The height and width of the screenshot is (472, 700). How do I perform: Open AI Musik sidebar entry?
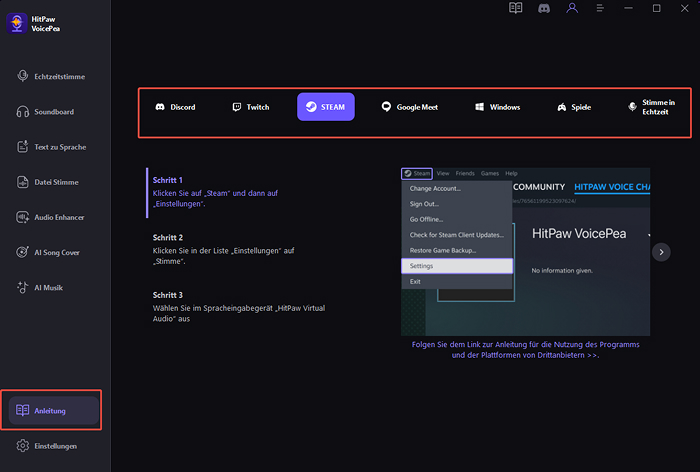point(54,288)
